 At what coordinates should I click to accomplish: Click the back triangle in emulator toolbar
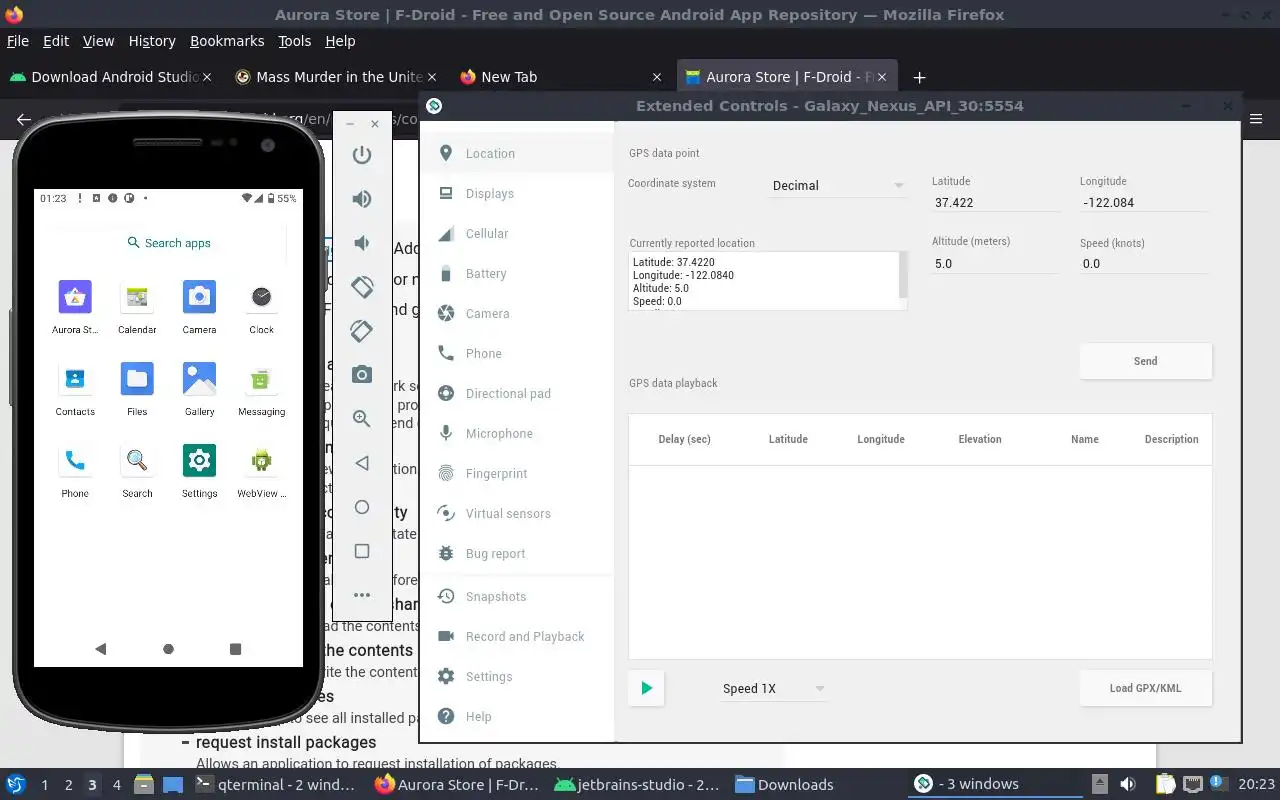[x=362, y=463]
